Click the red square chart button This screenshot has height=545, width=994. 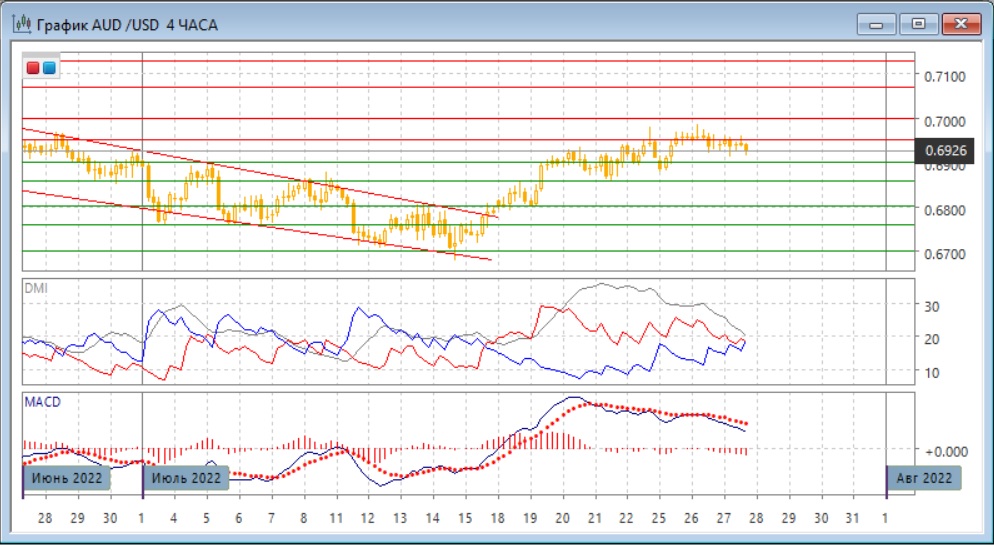[x=34, y=68]
